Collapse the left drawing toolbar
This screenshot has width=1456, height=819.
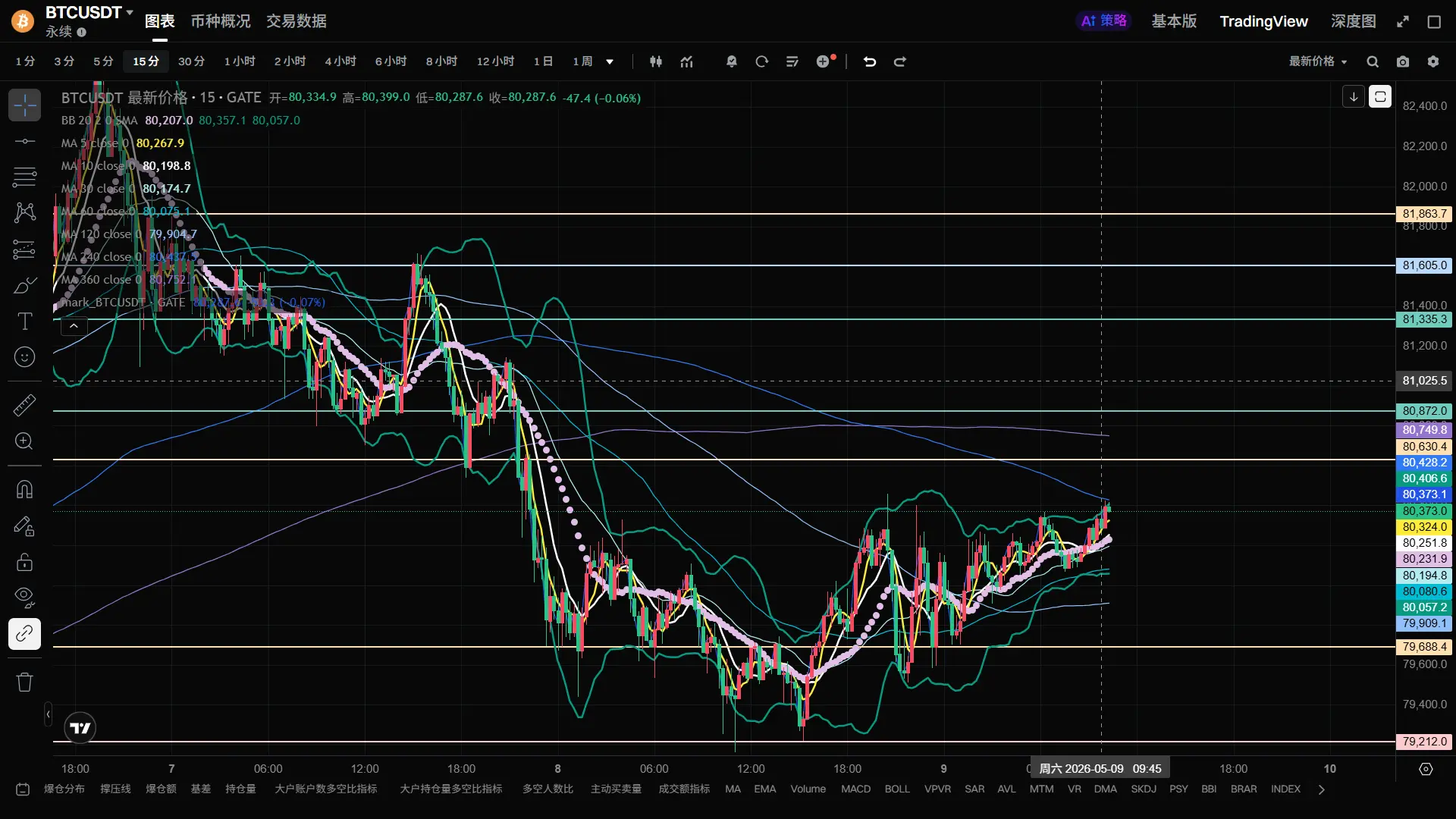click(x=48, y=714)
